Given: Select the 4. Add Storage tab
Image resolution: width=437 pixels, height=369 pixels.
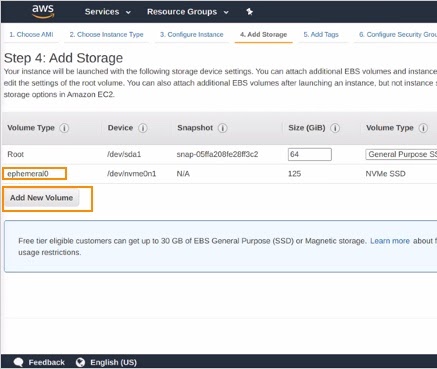Looking at the screenshot, I should coord(263,35).
